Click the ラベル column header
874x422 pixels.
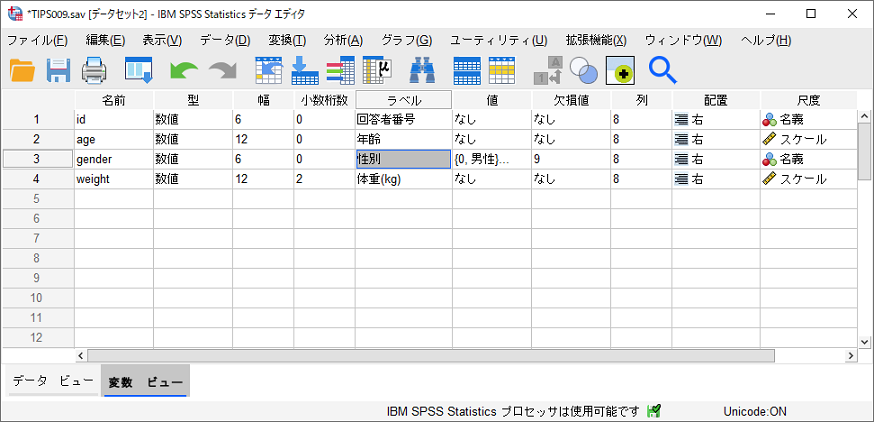click(404, 100)
